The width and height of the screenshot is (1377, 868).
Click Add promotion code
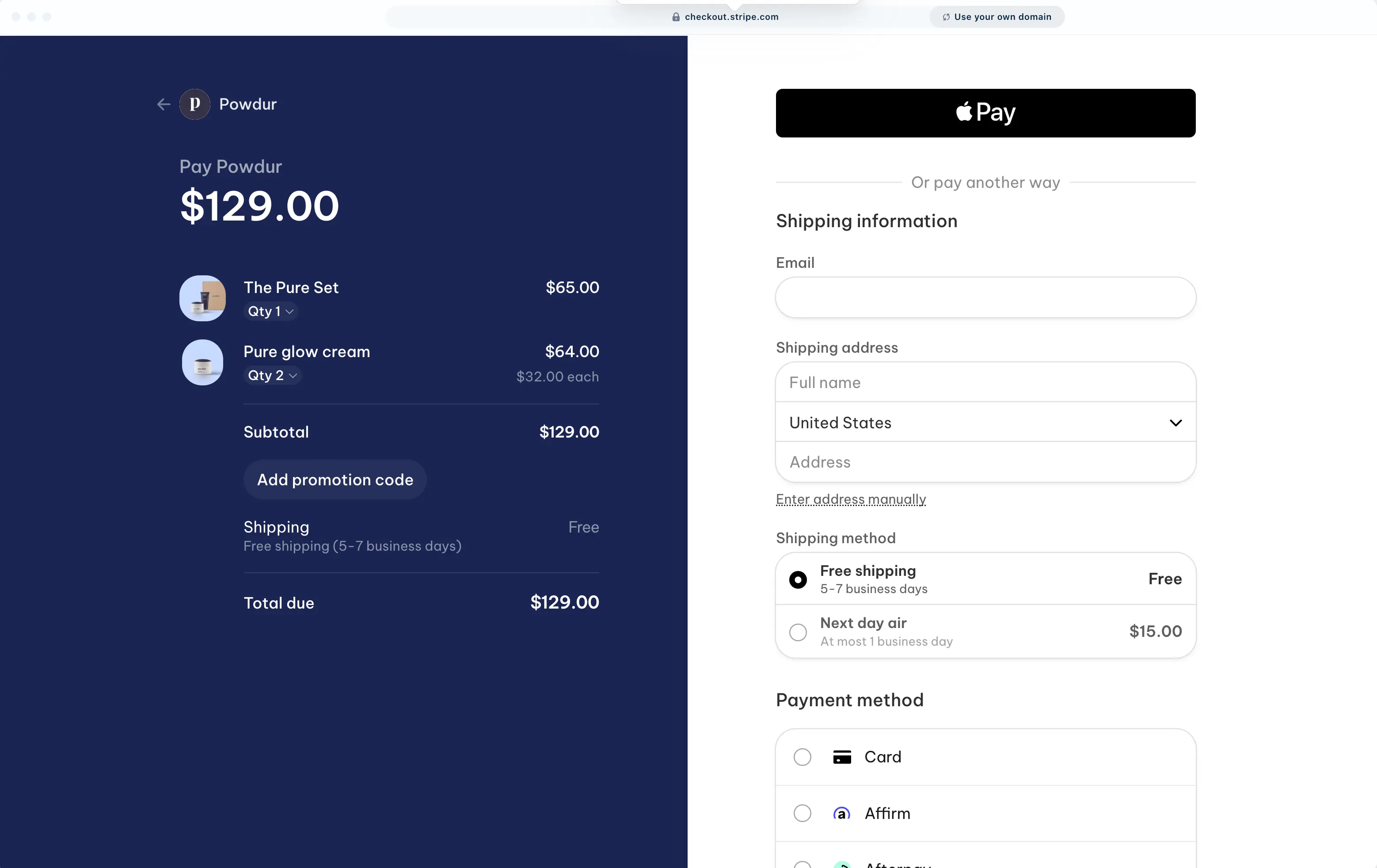pos(335,480)
